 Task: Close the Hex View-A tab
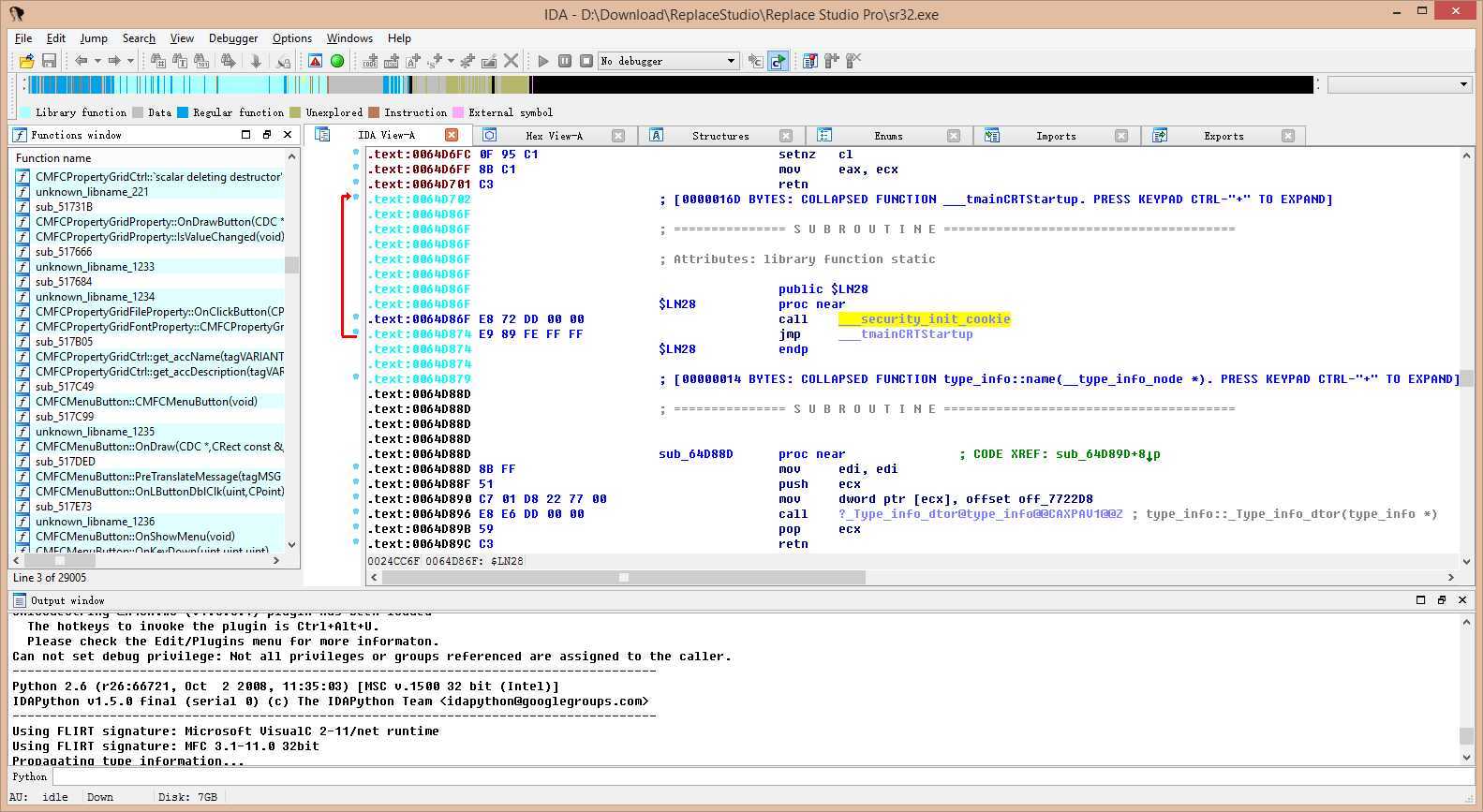coord(618,136)
